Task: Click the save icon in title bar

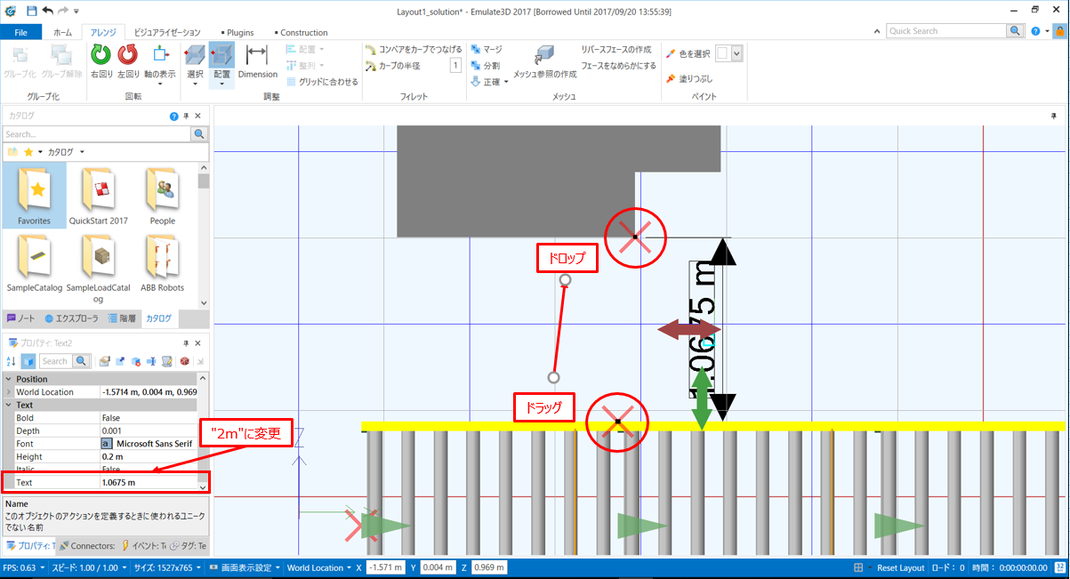Action: pos(31,10)
